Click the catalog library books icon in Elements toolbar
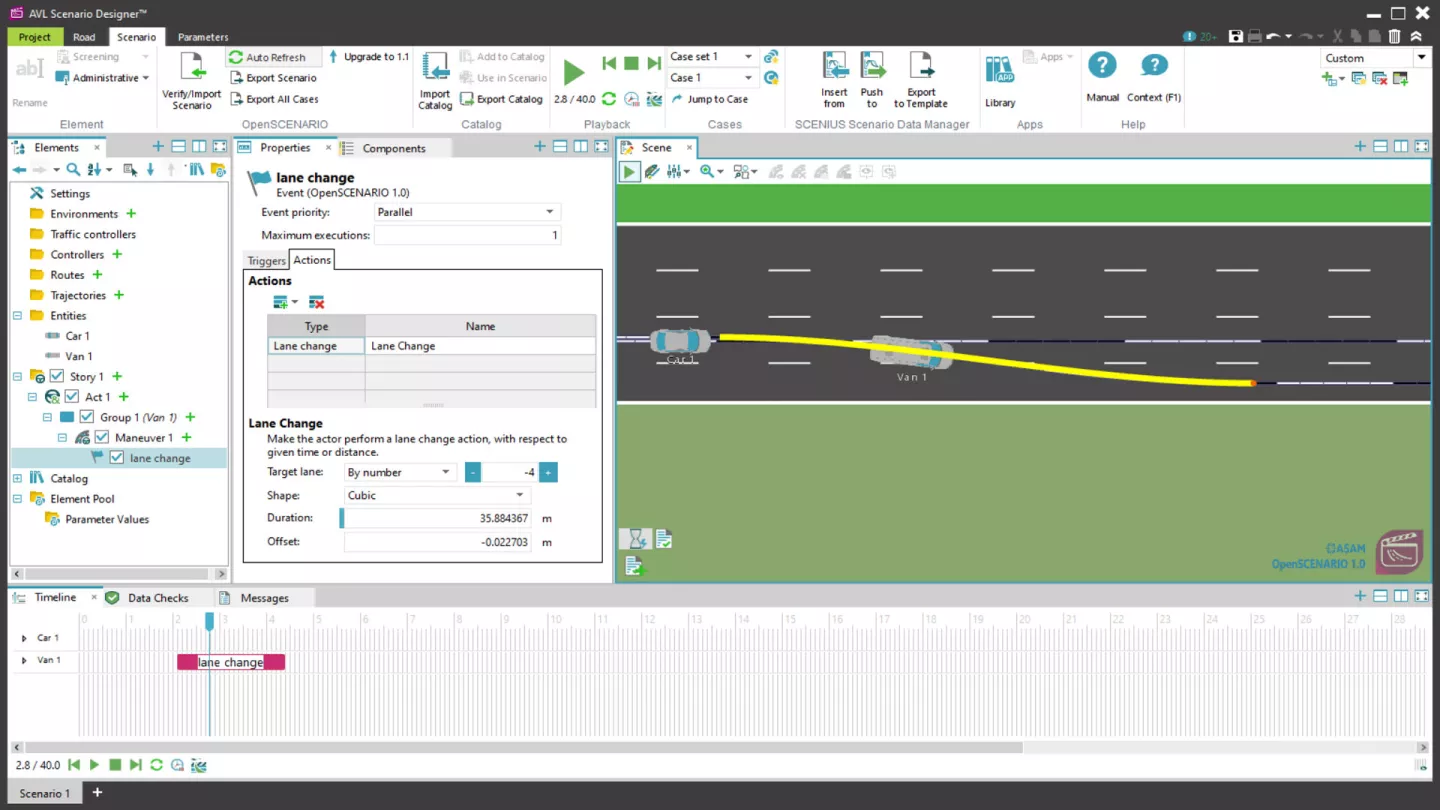 (x=196, y=170)
